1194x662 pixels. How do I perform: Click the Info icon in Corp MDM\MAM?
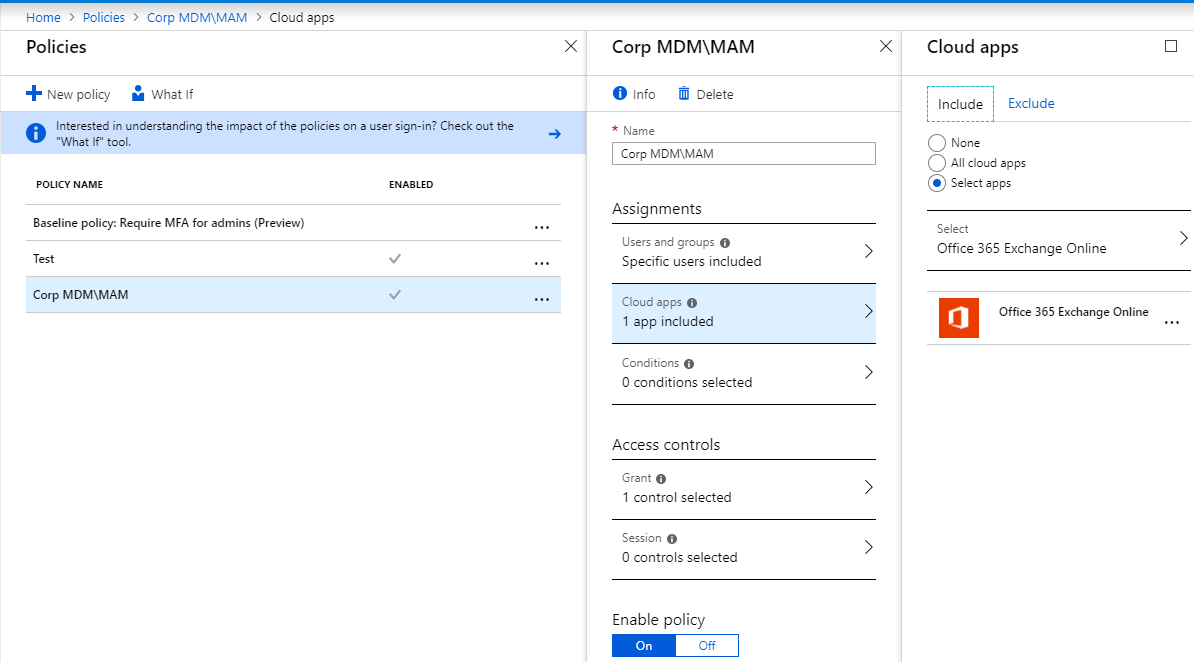tap(620, 94)
